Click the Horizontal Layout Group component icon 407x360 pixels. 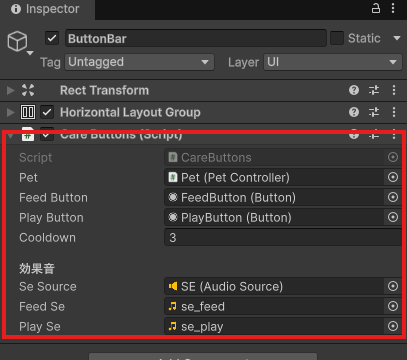[x=28, y=112]
